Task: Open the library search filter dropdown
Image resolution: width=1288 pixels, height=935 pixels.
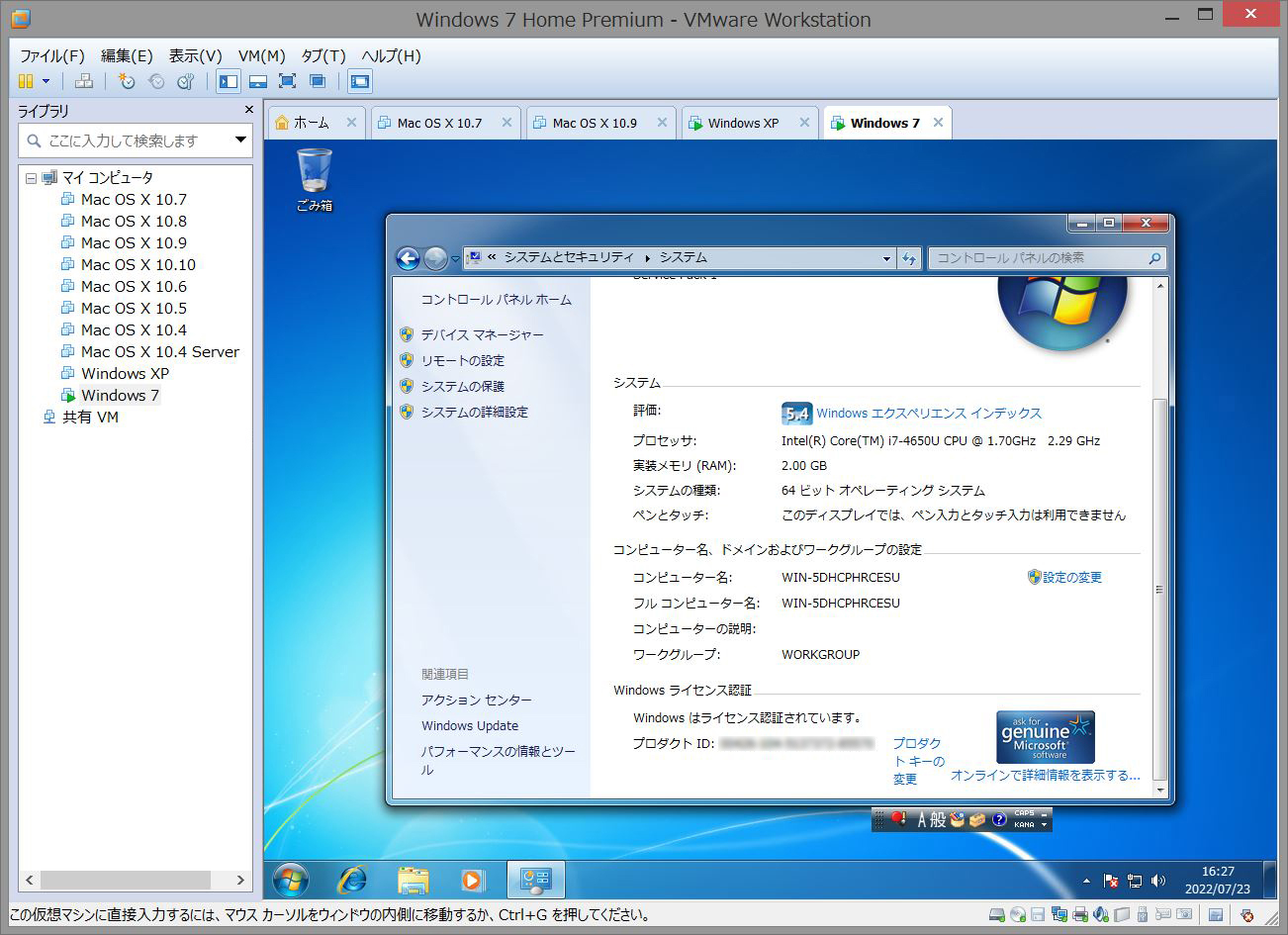Action: pyautogui.click(x=240, y=140)
